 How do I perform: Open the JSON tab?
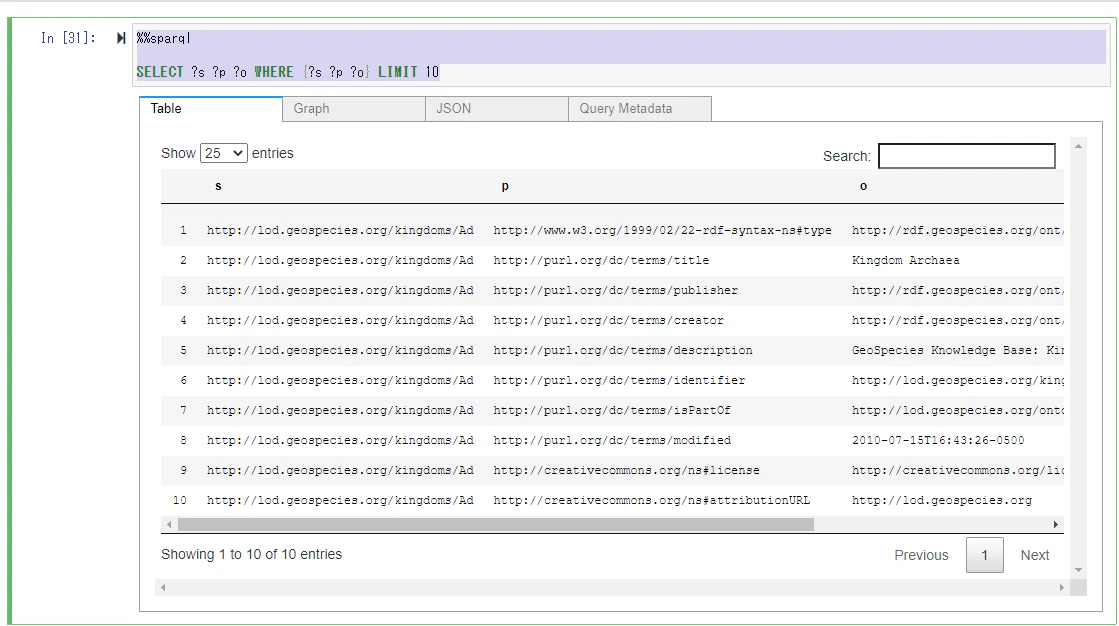[x=497, y=108]
